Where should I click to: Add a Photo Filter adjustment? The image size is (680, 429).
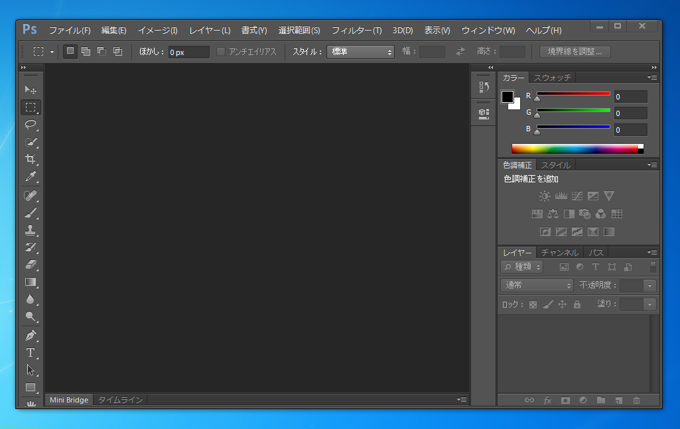[x=585, y=214]
